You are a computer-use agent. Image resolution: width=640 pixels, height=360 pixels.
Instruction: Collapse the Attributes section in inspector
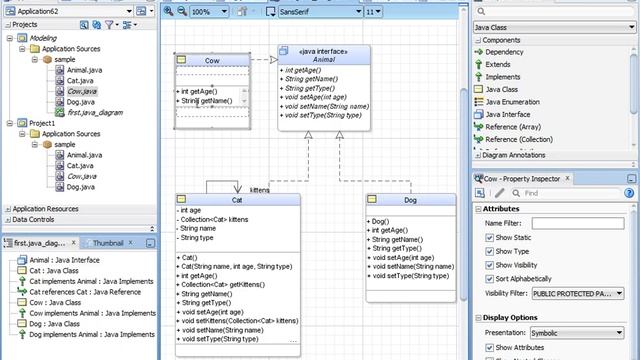click(478, 209)
